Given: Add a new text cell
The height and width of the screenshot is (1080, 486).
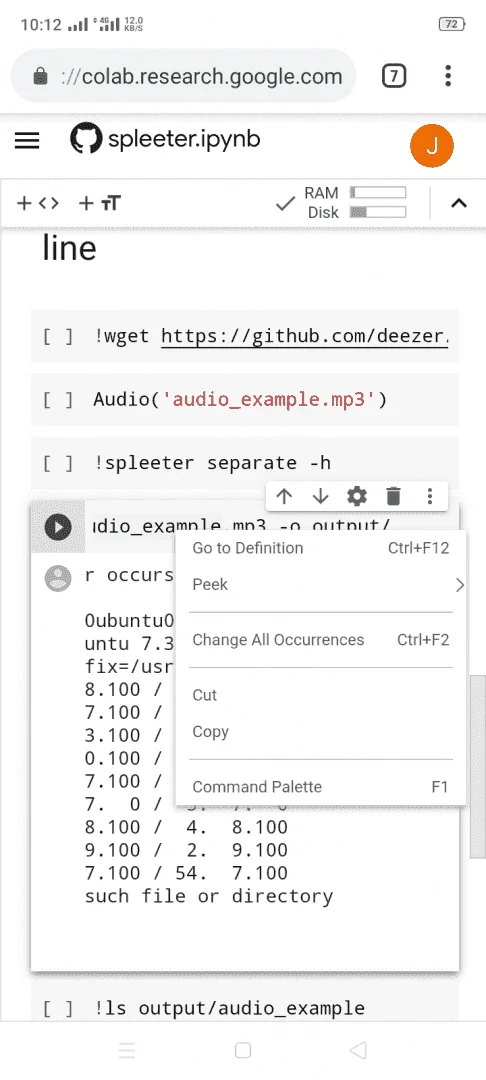Looking at the screenshot, I should [100, 203].
